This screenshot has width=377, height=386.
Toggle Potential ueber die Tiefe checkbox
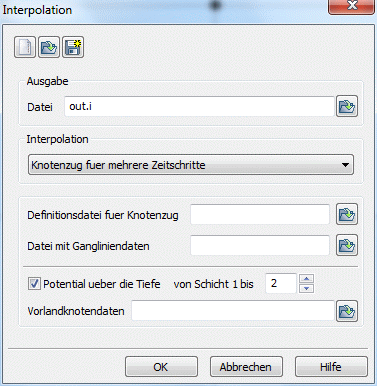click(x=34, y=284)
